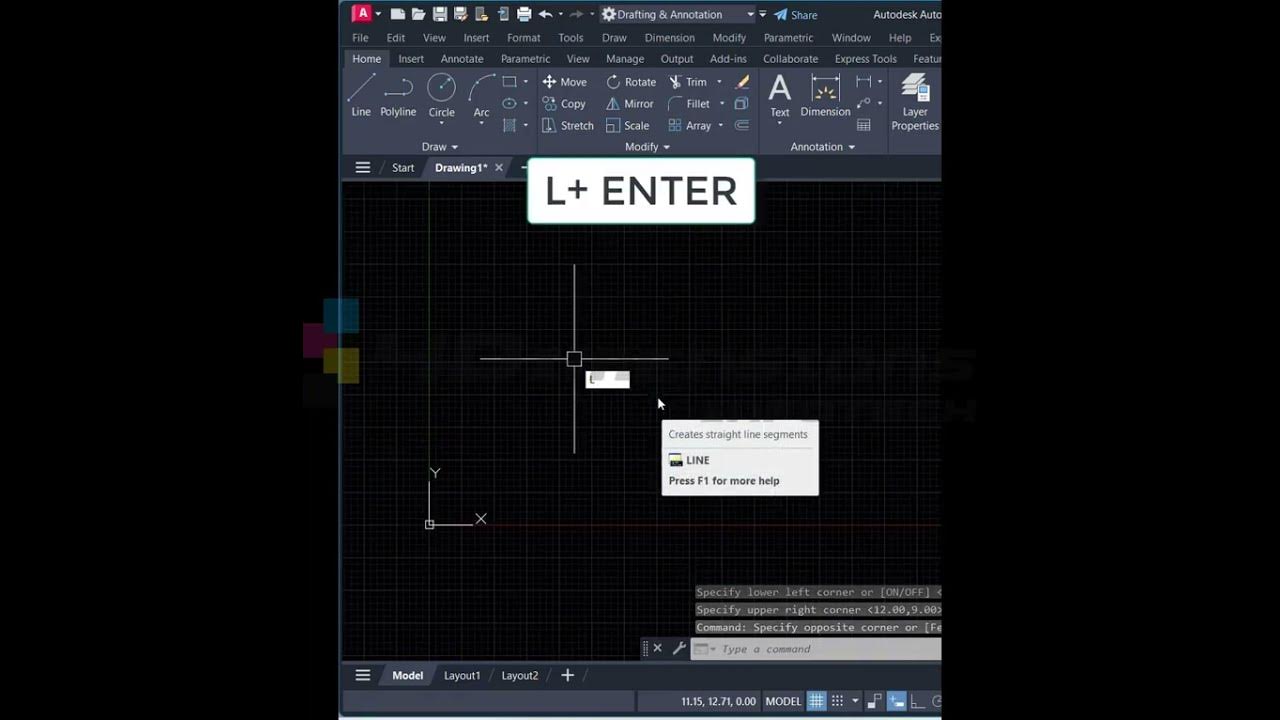Switch to the Start file tab

403,167
